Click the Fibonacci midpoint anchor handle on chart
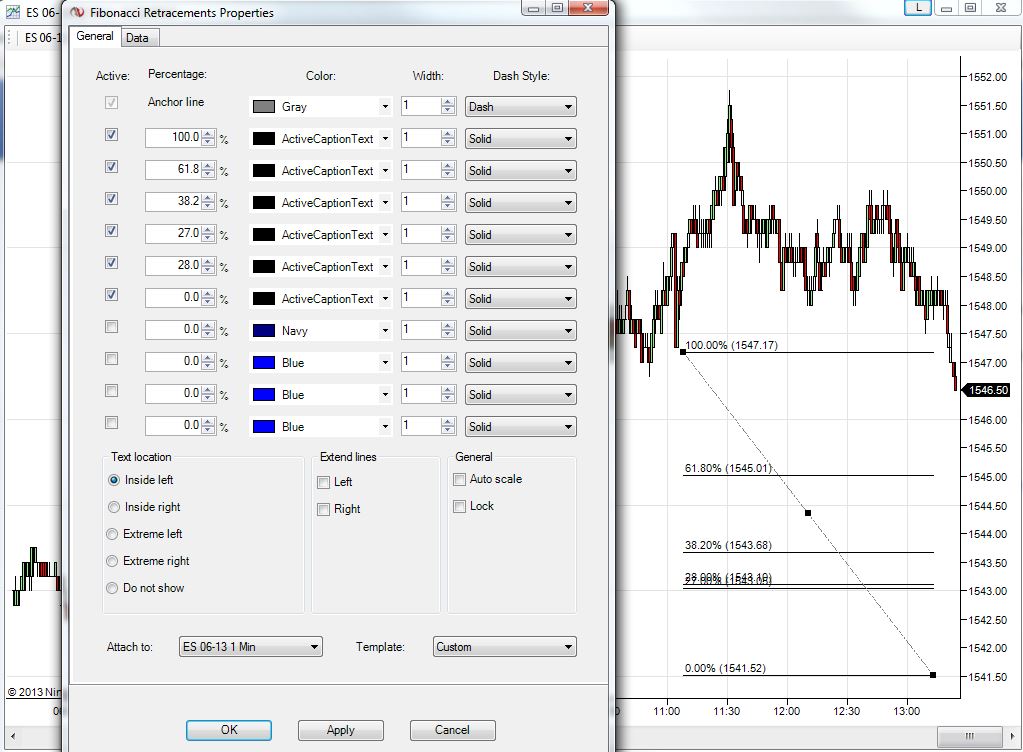The image size is (1023, 752). pos(808,513)
